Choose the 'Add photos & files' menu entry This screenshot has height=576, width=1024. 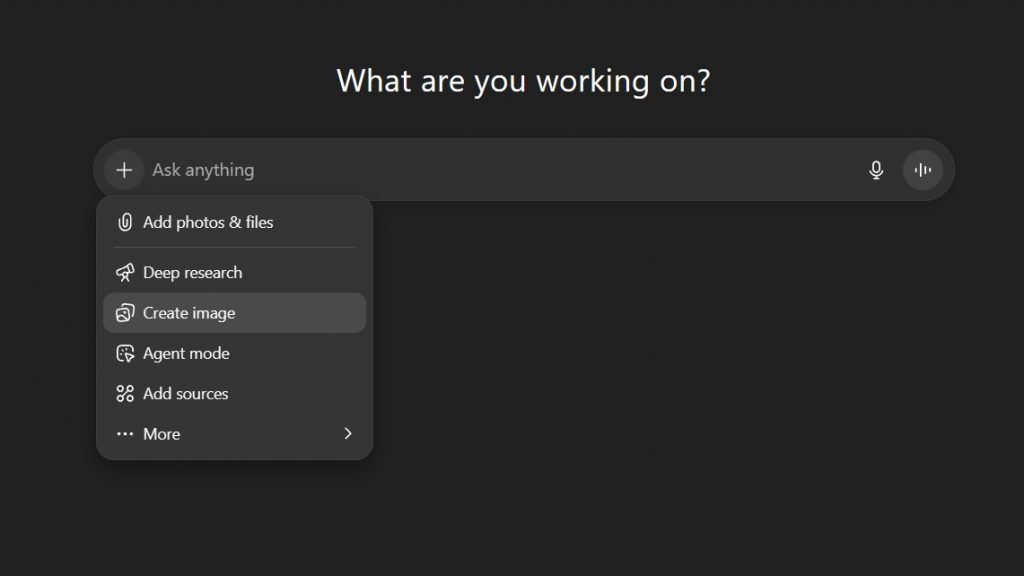point(208,222)
